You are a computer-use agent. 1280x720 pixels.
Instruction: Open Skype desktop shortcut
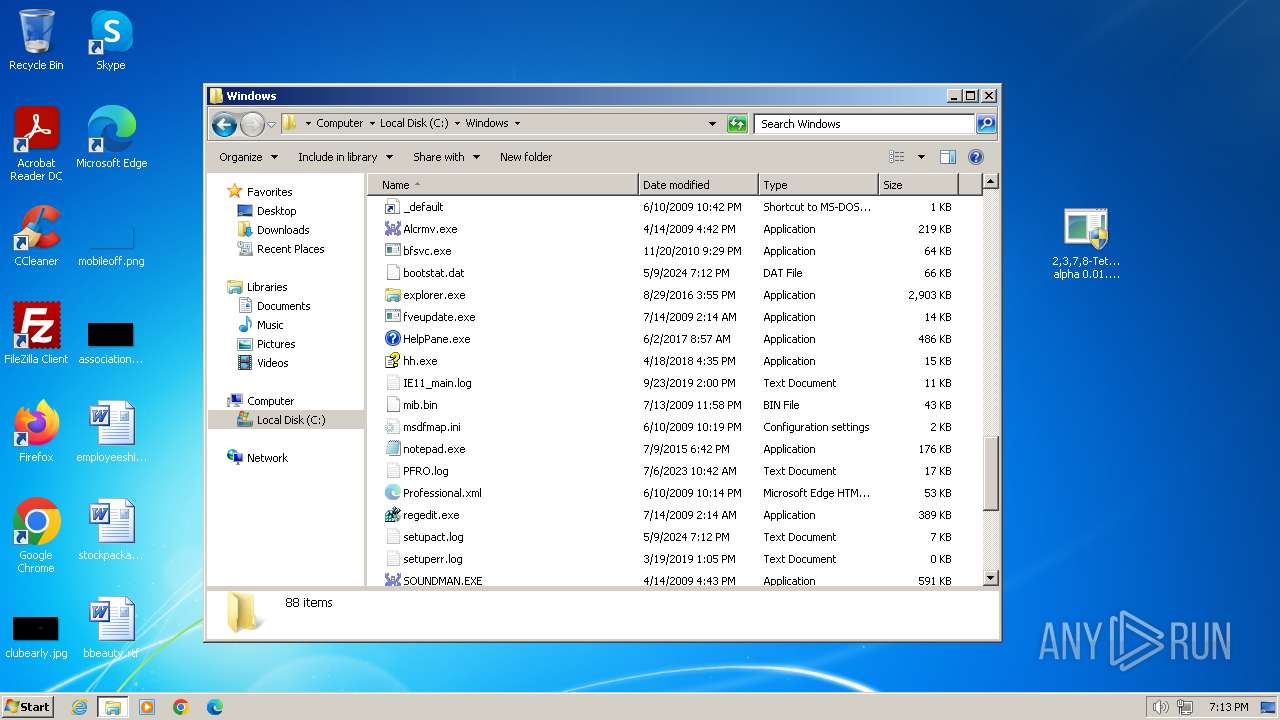tap(110, 40)
